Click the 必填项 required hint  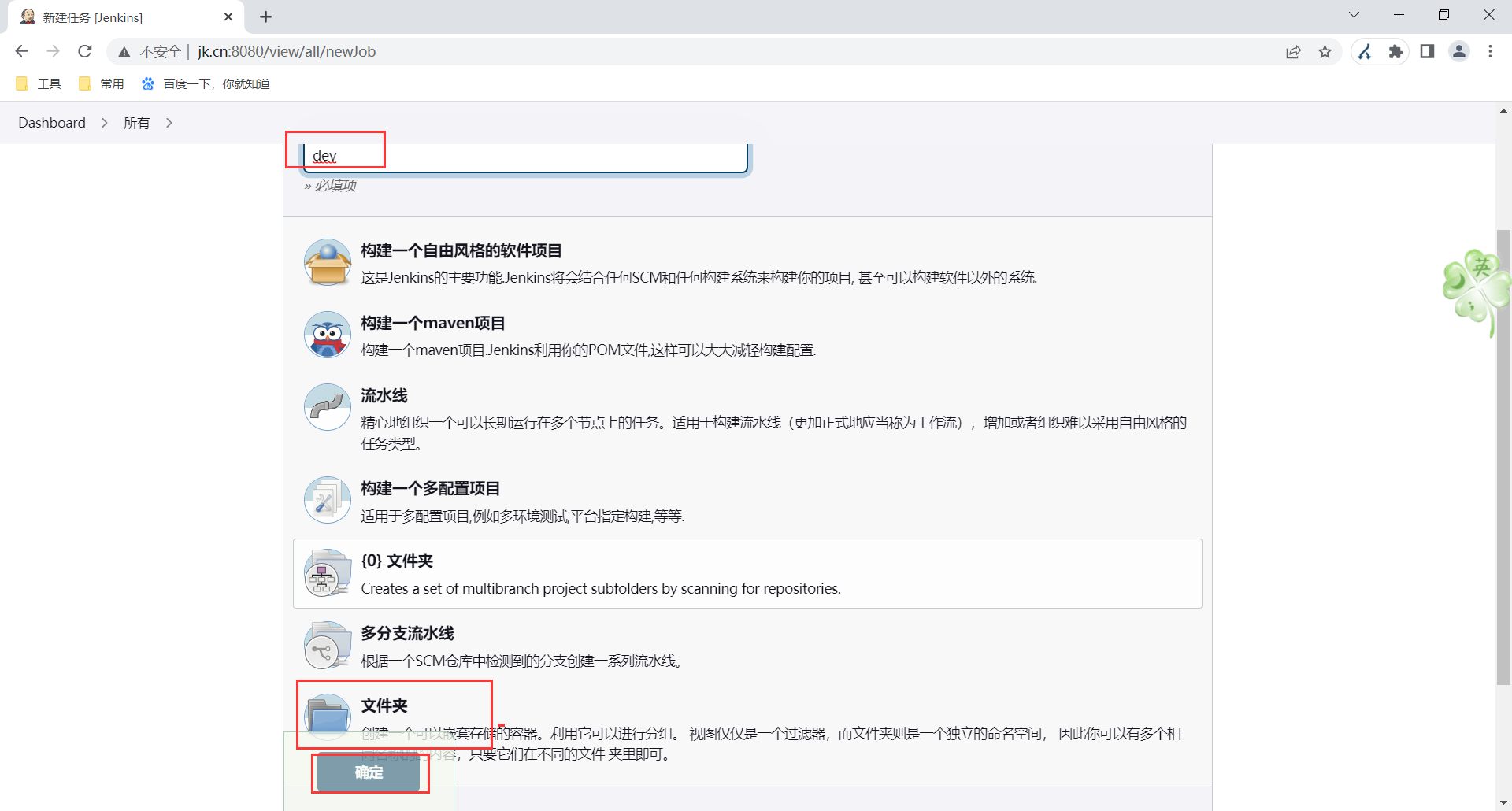click(x=331, y=186)
